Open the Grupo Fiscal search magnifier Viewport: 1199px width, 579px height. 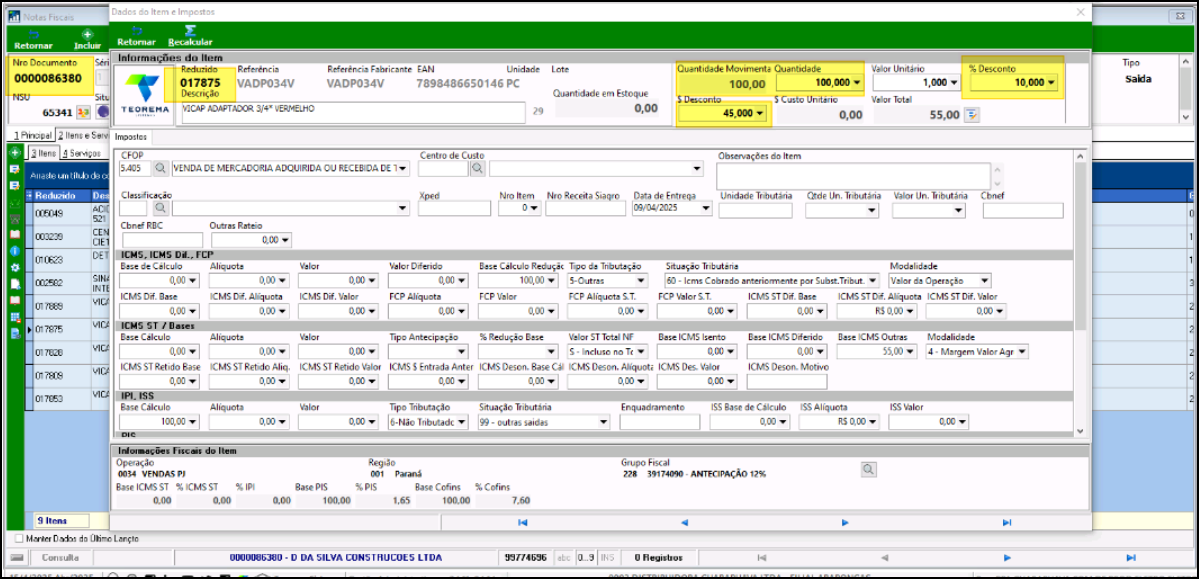(868, 469)
